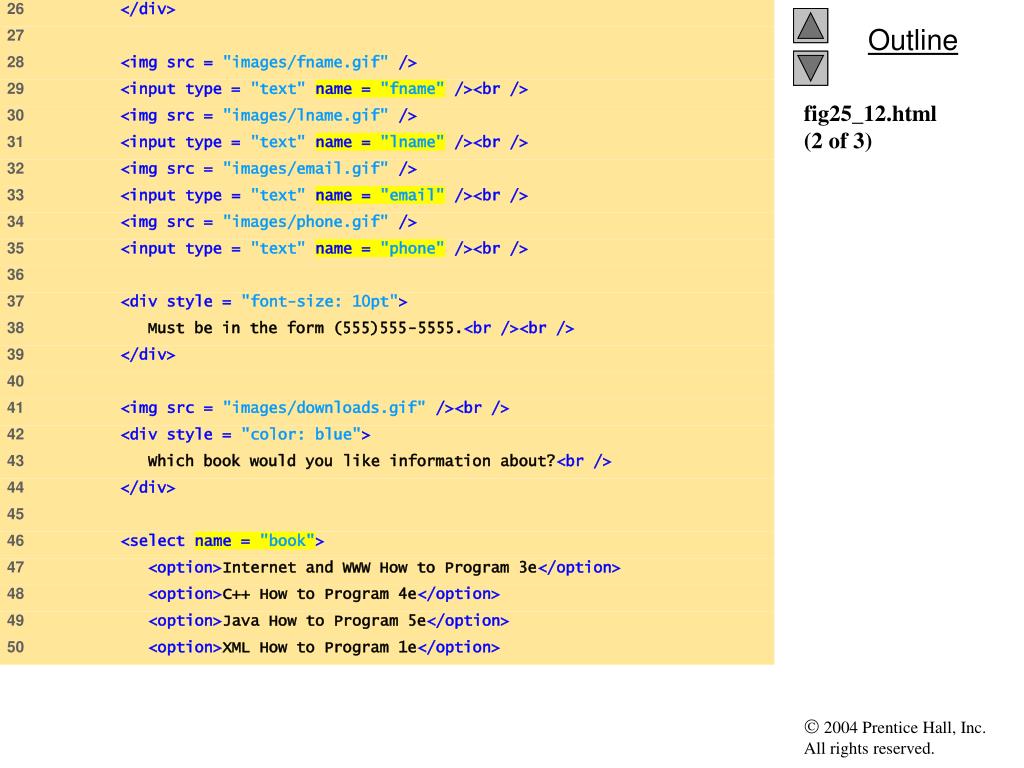The image size is (1024, 768).
Task: Click 'images/lname.gif' code on line 30
Action: [x=268, y=116]
